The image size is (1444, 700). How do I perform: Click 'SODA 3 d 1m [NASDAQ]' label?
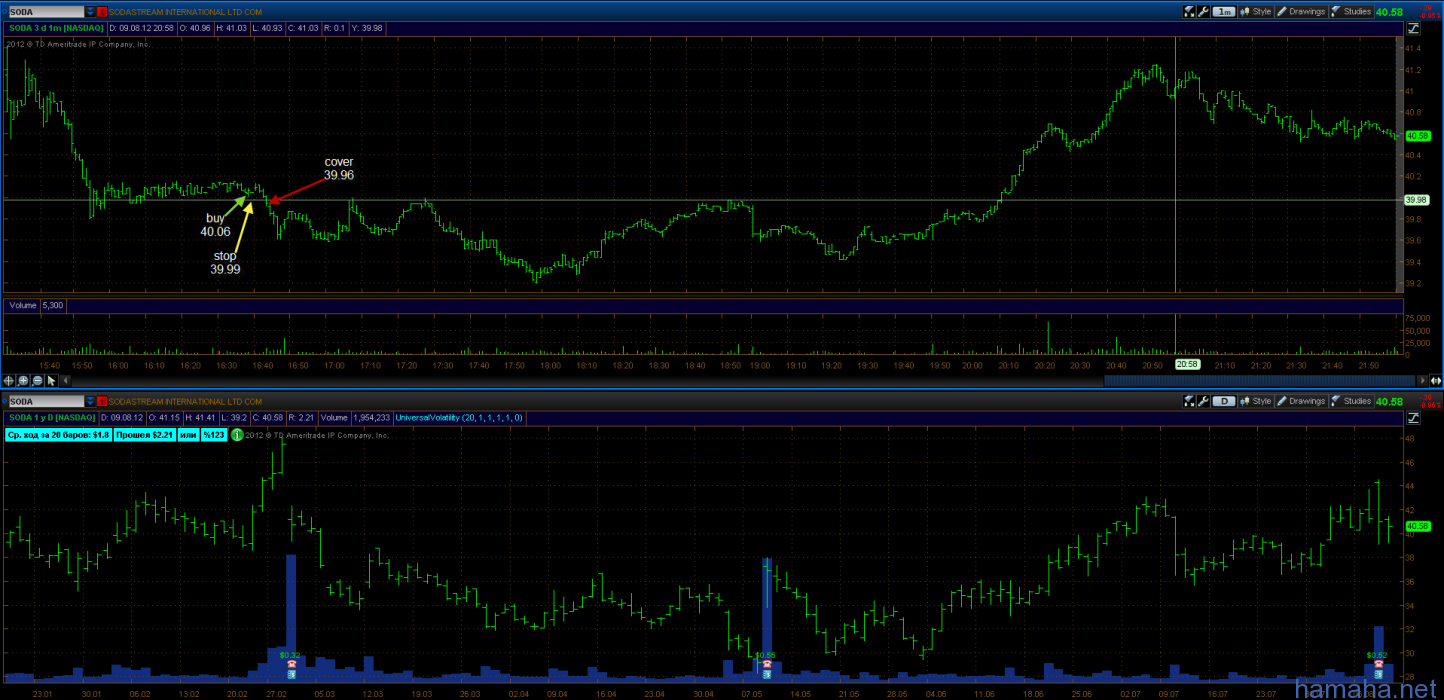coord(54,28)
